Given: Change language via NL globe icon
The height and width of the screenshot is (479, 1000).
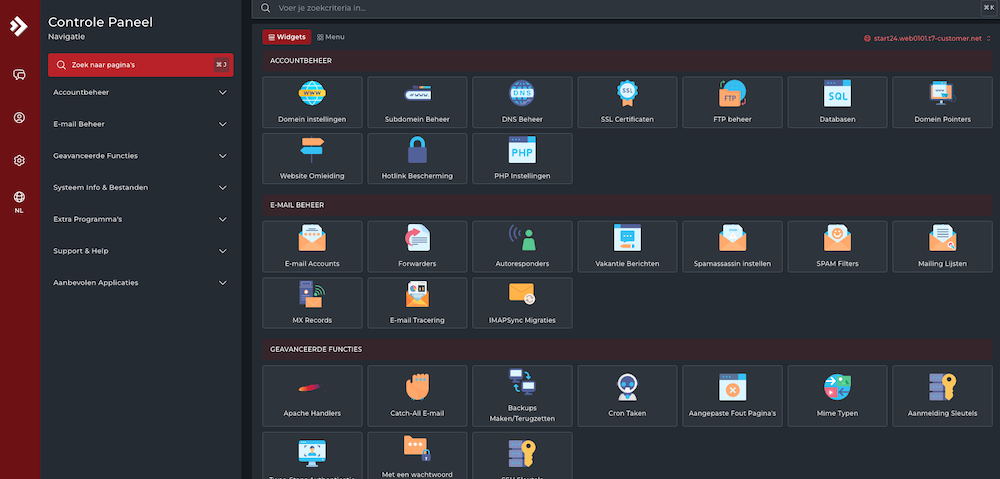Looking at the screenshot, I should pos(19,201).
